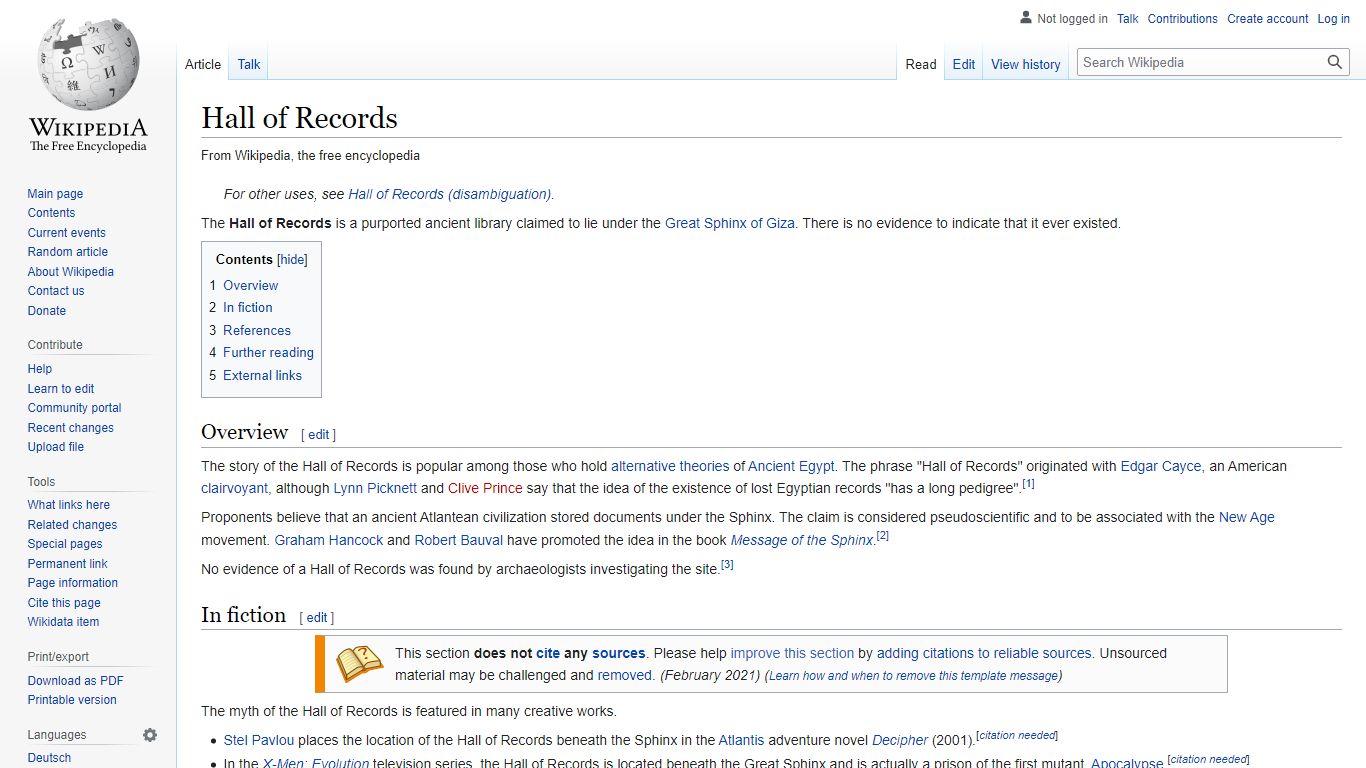Open Printable version
This screenshot has width=1366, height=768.
coord(72,700)
